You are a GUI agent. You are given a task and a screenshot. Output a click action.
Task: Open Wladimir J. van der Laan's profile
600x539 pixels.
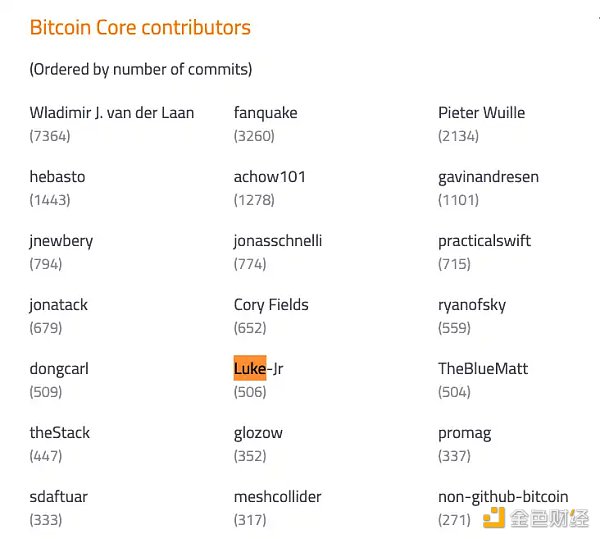click(x=112, y=113)
